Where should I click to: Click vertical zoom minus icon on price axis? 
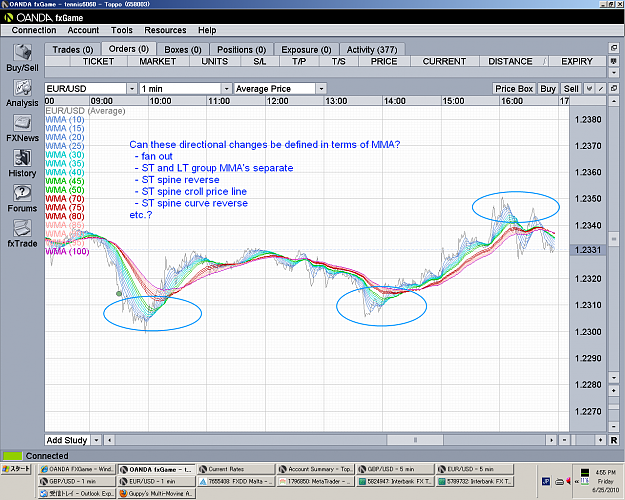pyautogui.click(x=614, y=427)
